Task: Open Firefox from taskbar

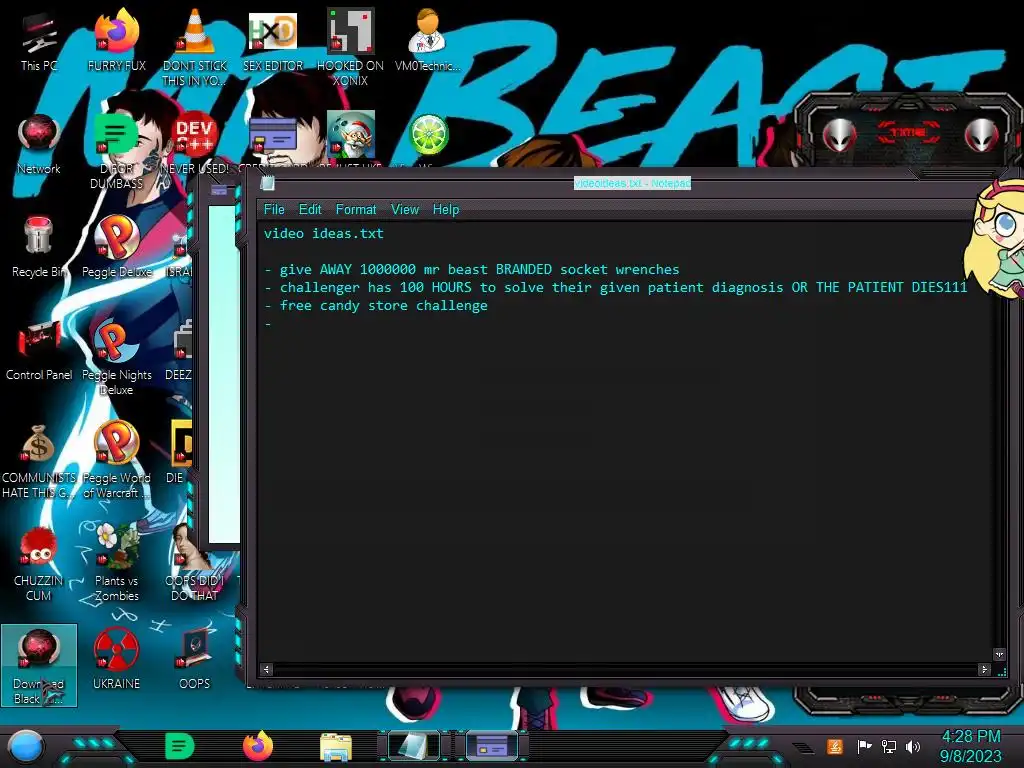Action: tap(258, 746)
